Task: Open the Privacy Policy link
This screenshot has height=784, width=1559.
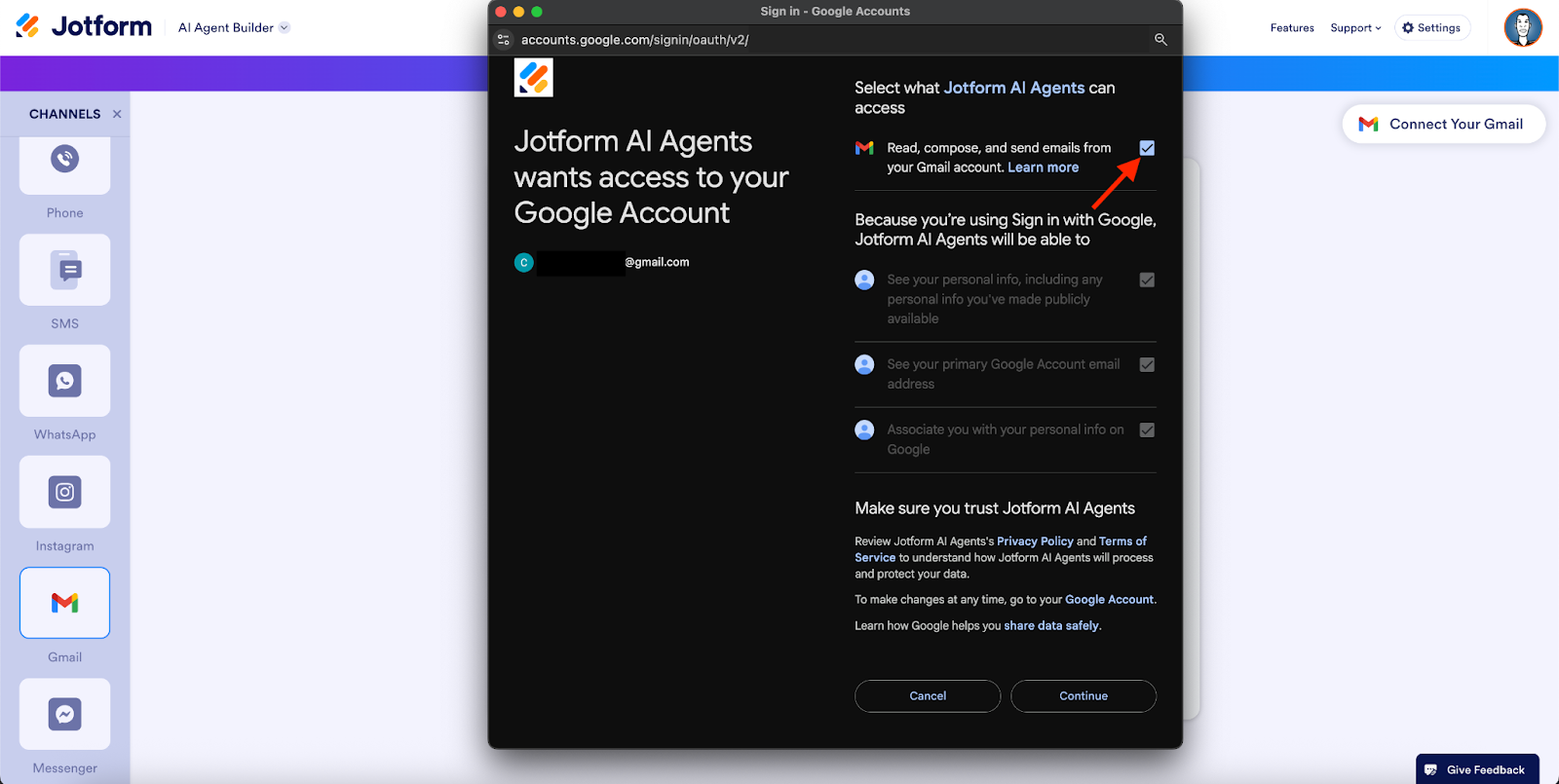Action: pyautogui.click(x=1035, y=541)
